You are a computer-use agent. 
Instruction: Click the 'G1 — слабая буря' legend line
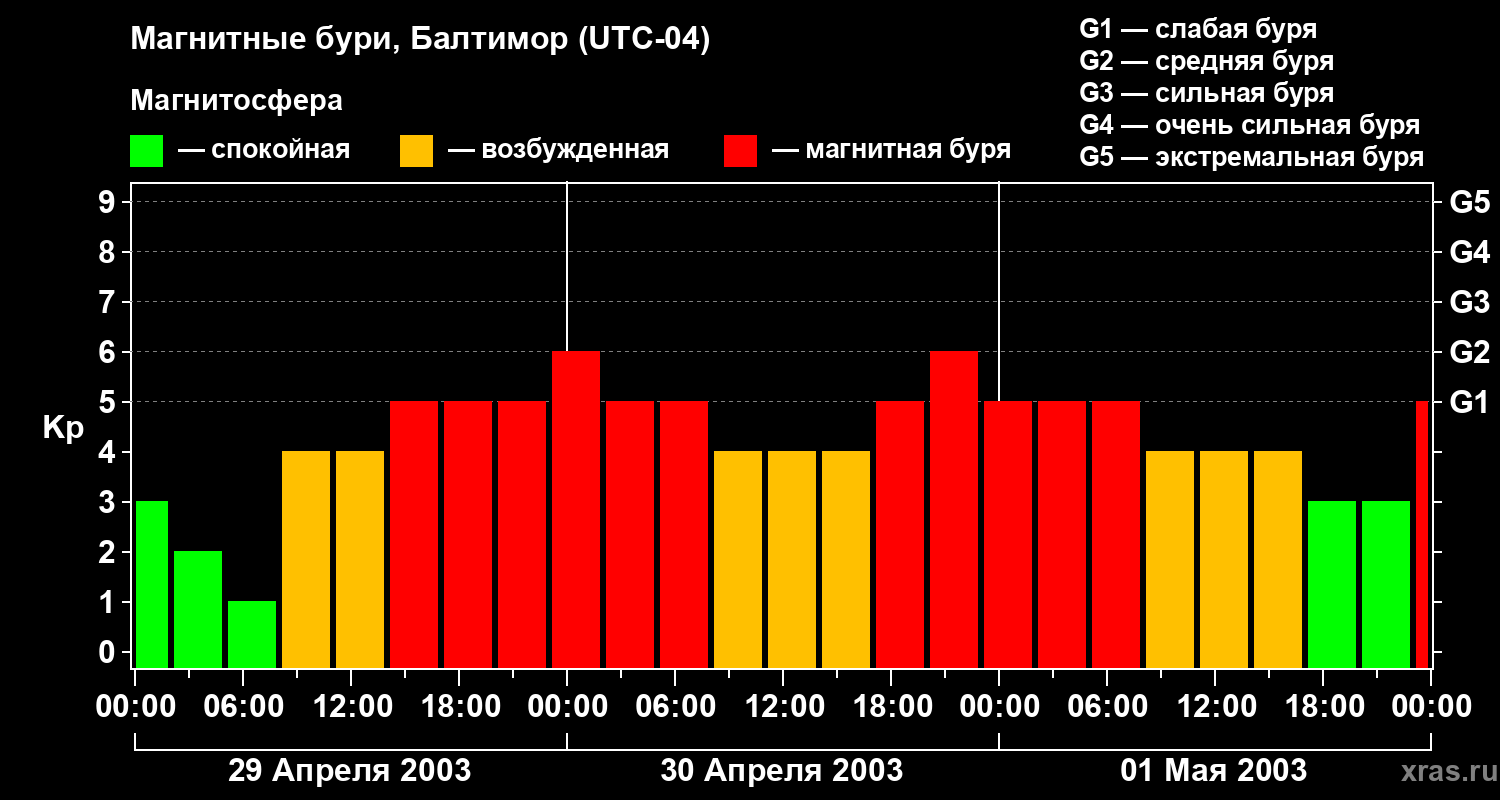point(1198,29)
